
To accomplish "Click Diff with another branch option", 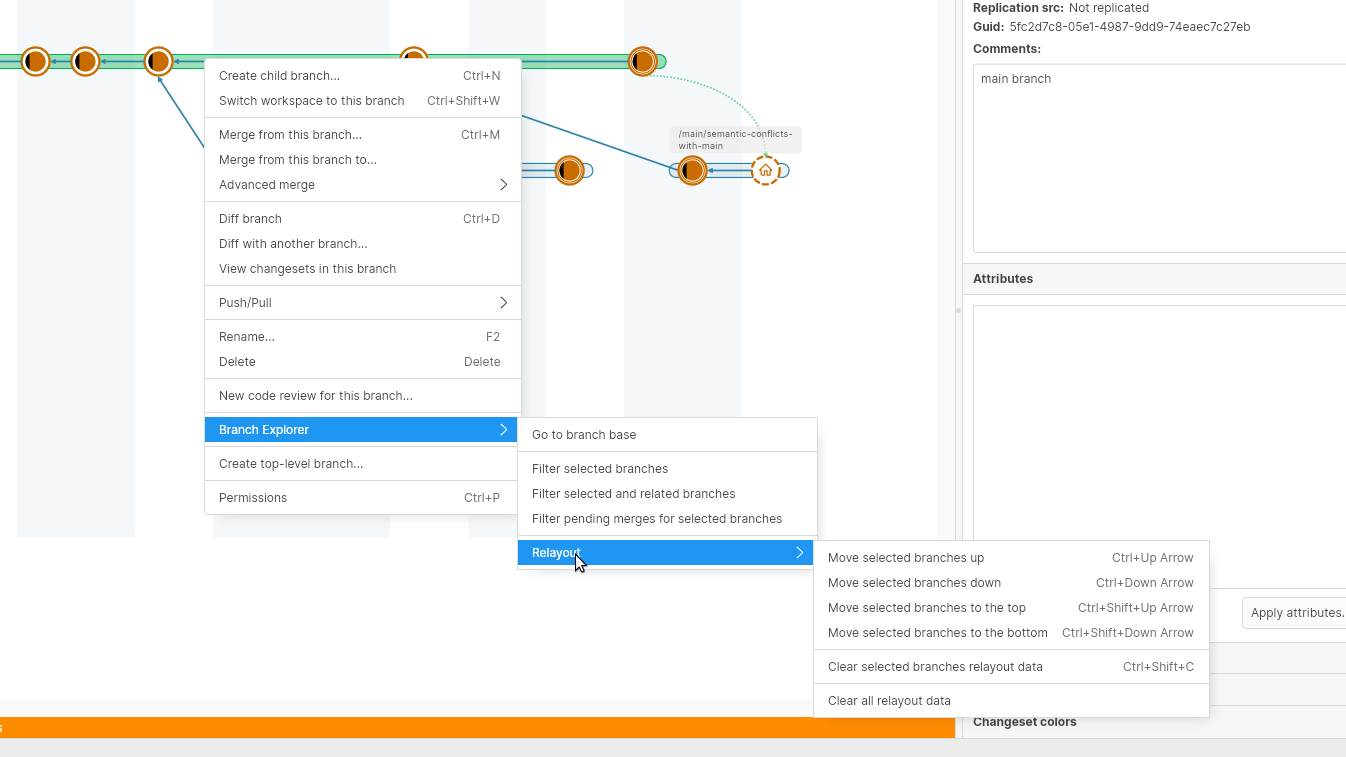I will [x=293, y=244].
